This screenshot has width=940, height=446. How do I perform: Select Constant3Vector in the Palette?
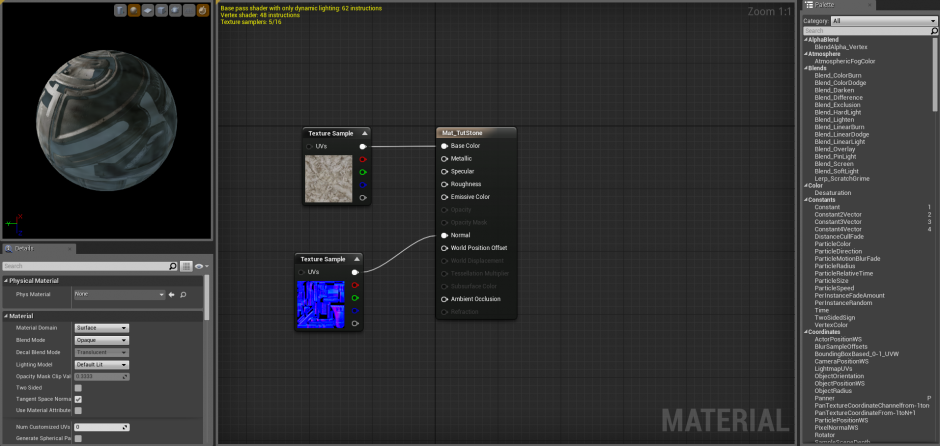[x=838, y=222]
